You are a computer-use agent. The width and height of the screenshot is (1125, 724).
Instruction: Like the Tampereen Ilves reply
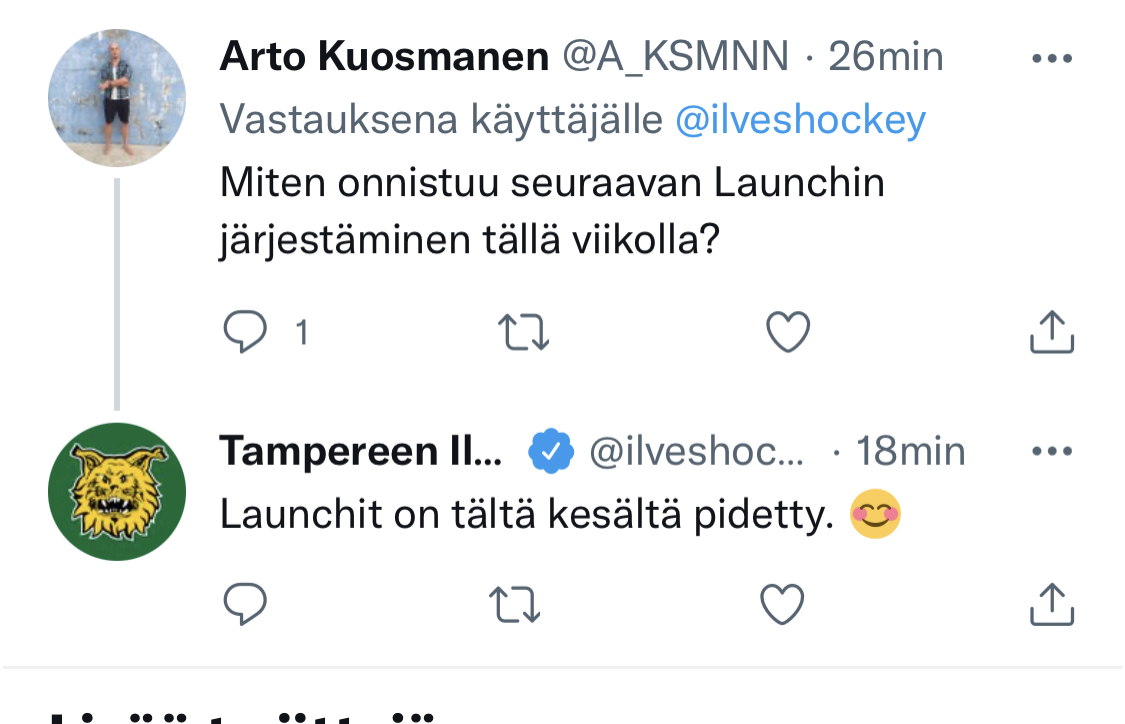(x=782, y=604)
